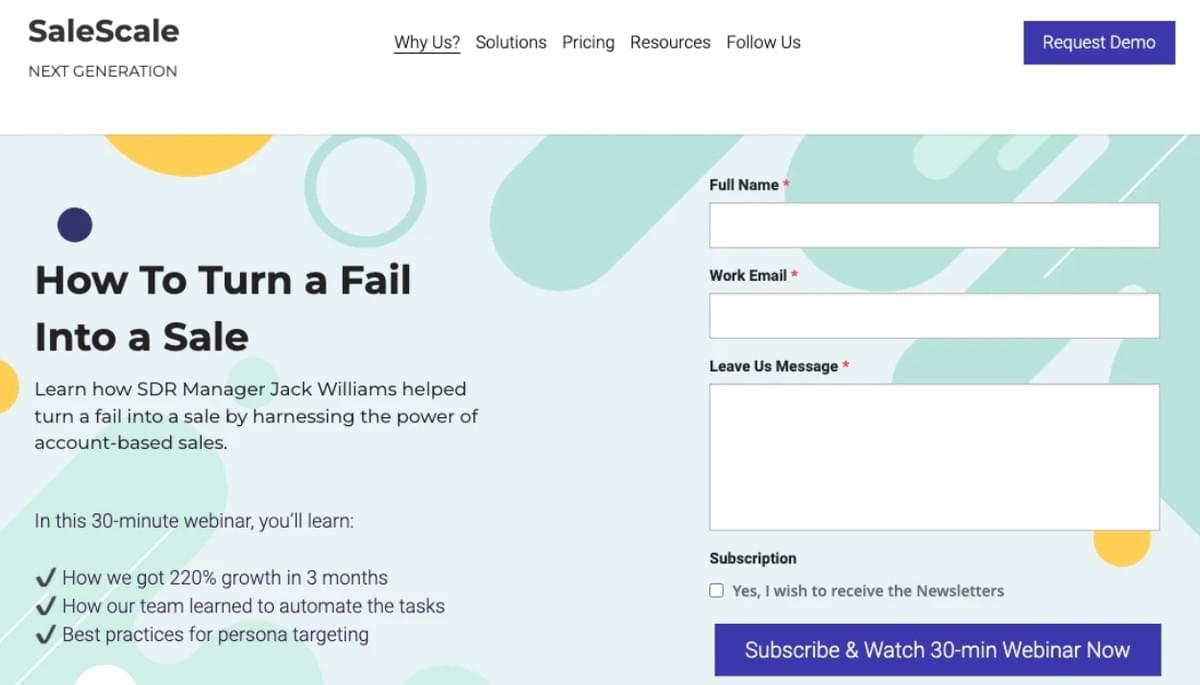Click into the Work Email field
The width and height of the screenshot is (1200, 685).
click(x=934, y=316)
